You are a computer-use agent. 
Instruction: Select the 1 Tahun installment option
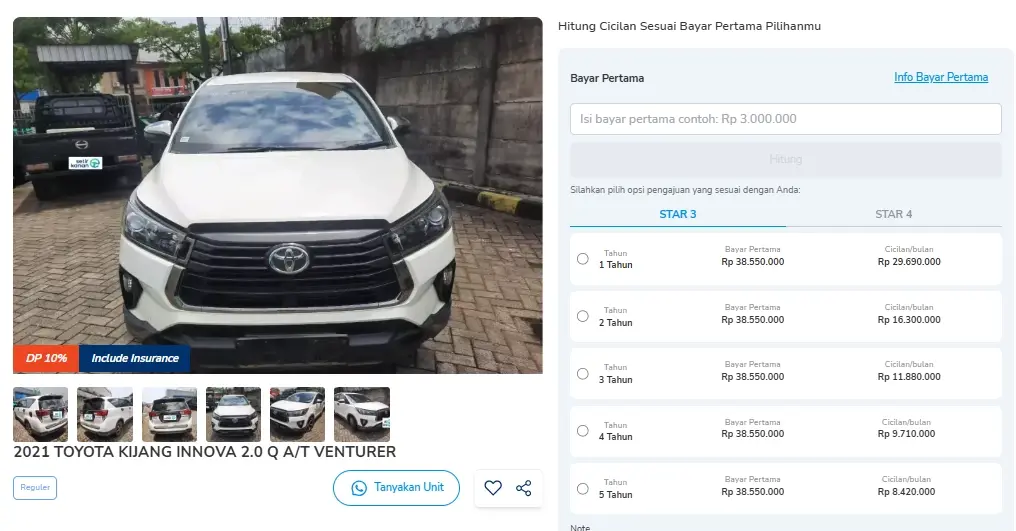click(583, 259)
